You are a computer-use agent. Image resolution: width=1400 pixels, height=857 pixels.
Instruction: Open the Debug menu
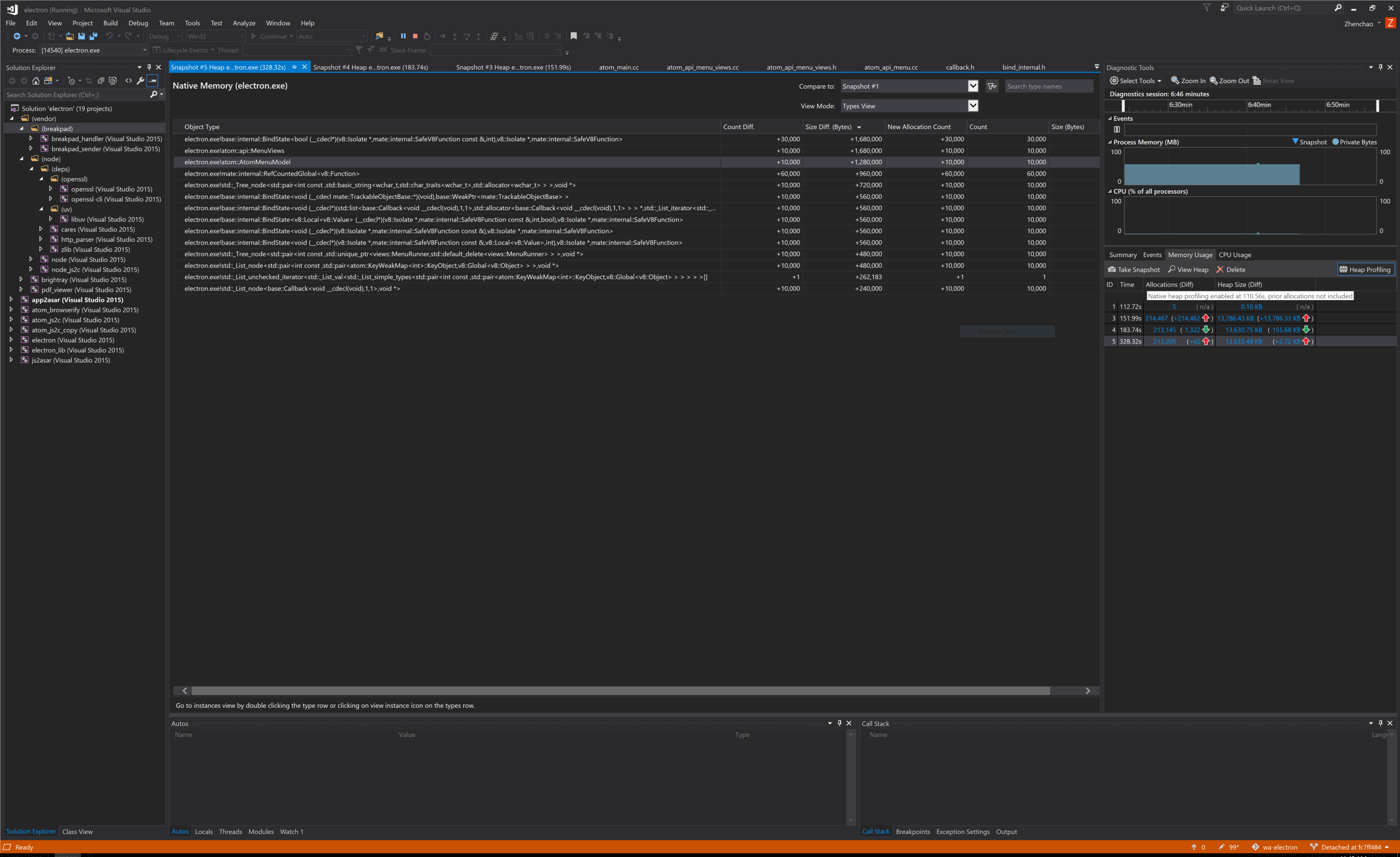point(138,24)
